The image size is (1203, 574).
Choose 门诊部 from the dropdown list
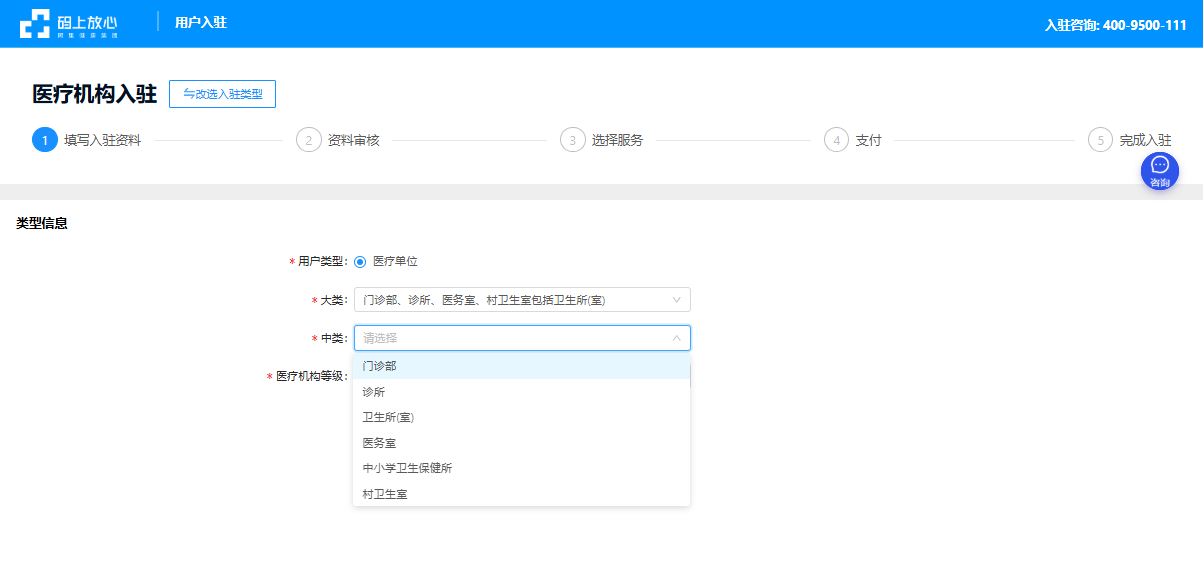click(x=380, y=366)
